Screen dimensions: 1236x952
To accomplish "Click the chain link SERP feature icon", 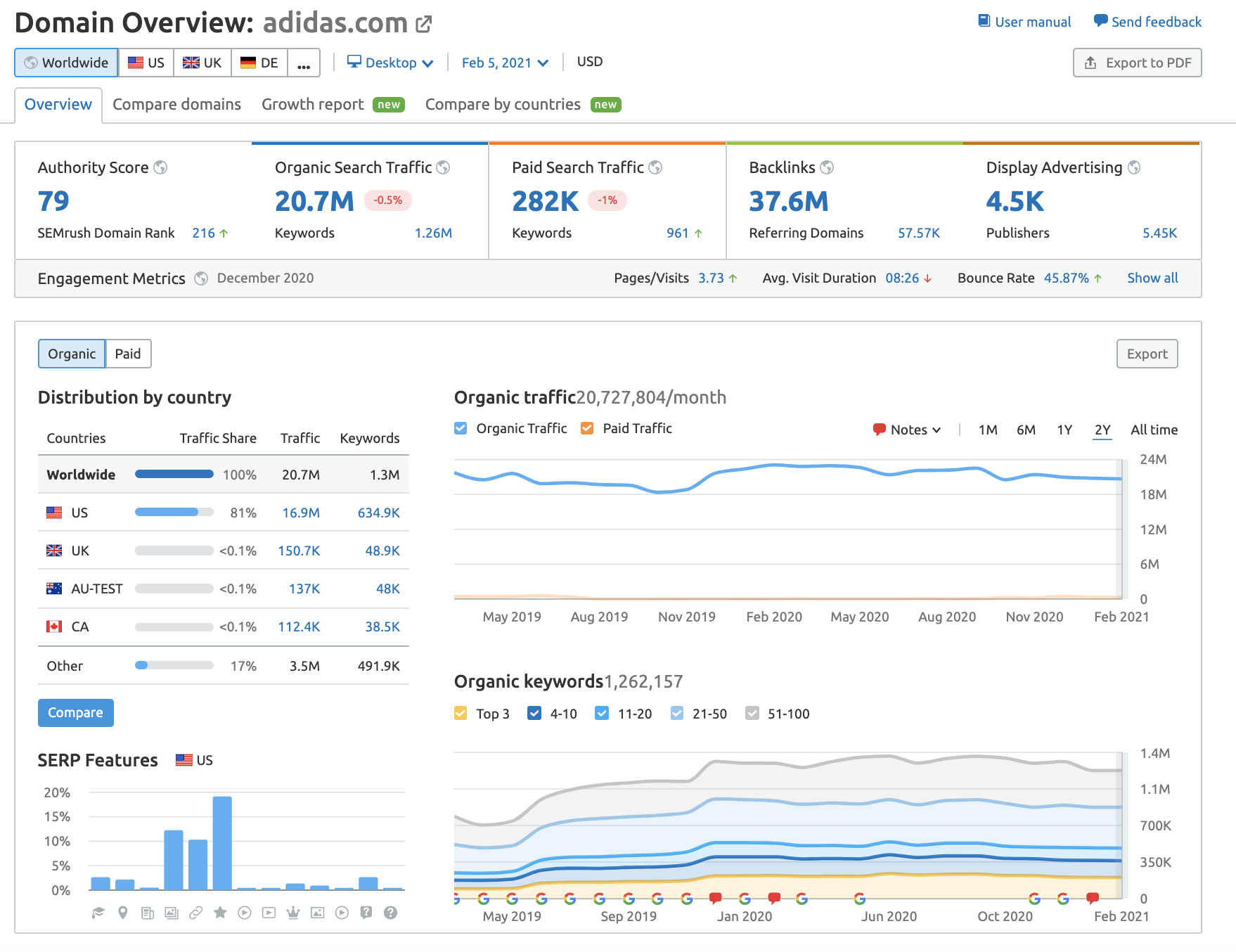I will pos(196,913).
